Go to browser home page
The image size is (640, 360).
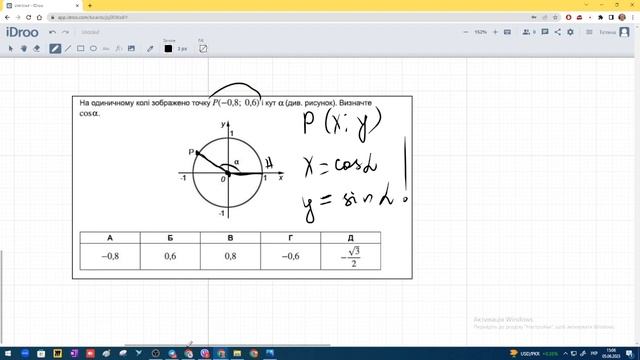click(39, 17)
